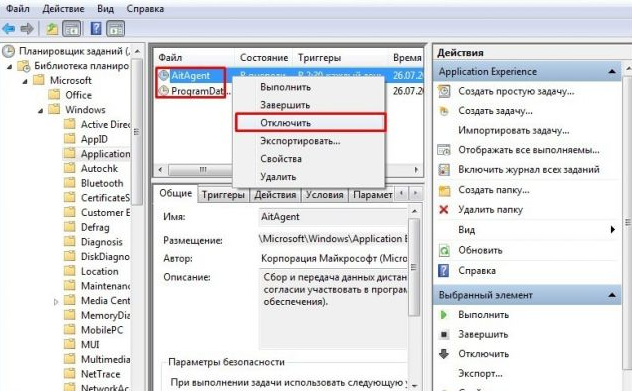Viewport: 632px width, 391px height.
Task: Click the Триггеры column header
Action: point(320,58)
